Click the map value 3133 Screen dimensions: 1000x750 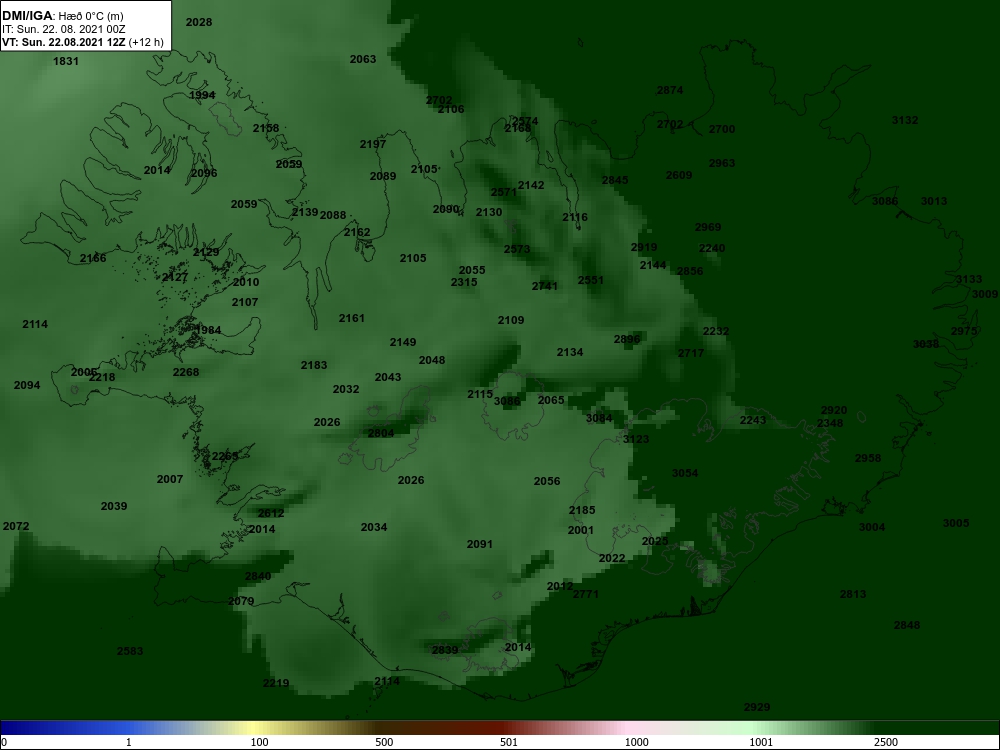pos(969,279)
